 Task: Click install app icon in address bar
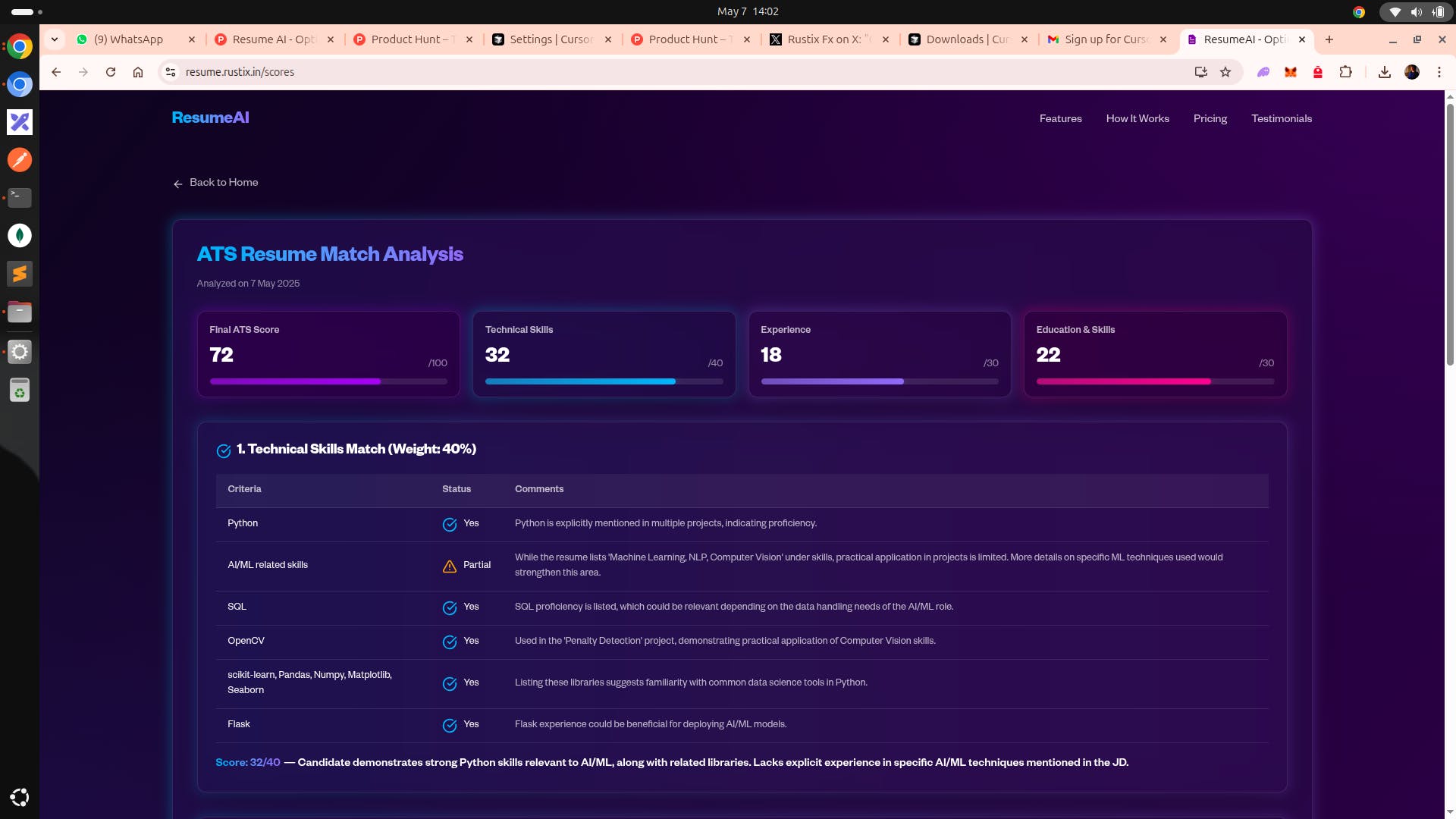pyautogui.click(x=1200, y=72)
